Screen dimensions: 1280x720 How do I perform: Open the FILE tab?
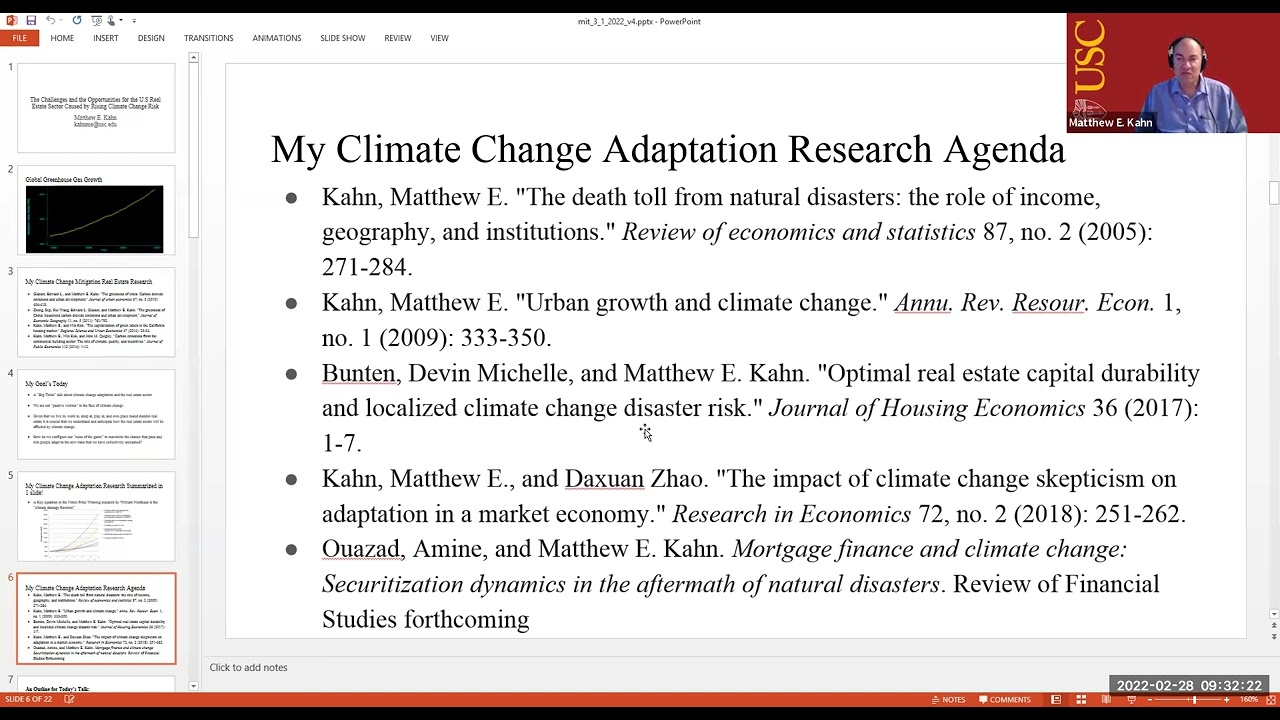click(x=19, y=38)
